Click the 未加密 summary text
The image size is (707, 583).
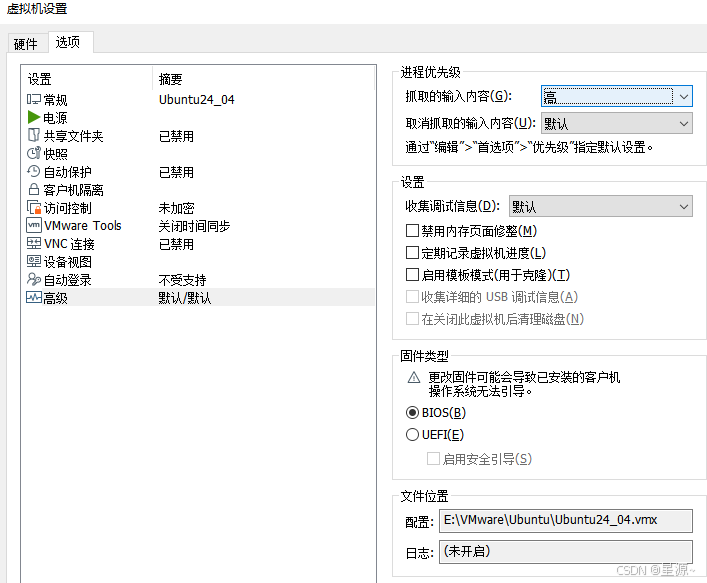pos(176,208)
